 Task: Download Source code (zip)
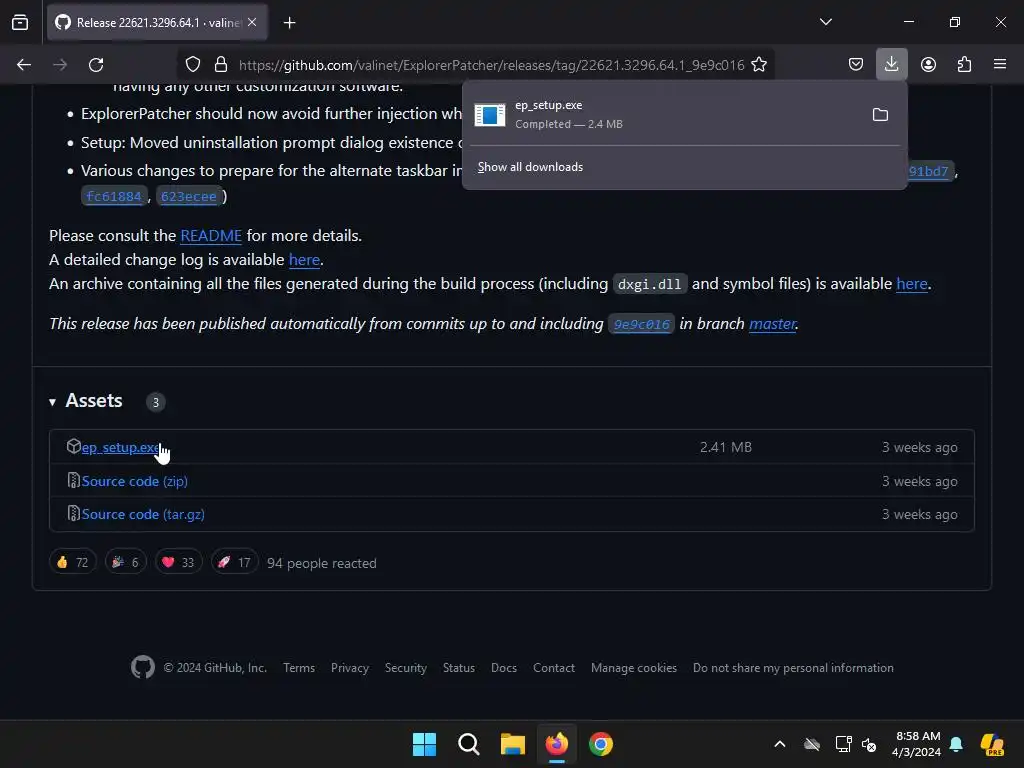[135, 481]
